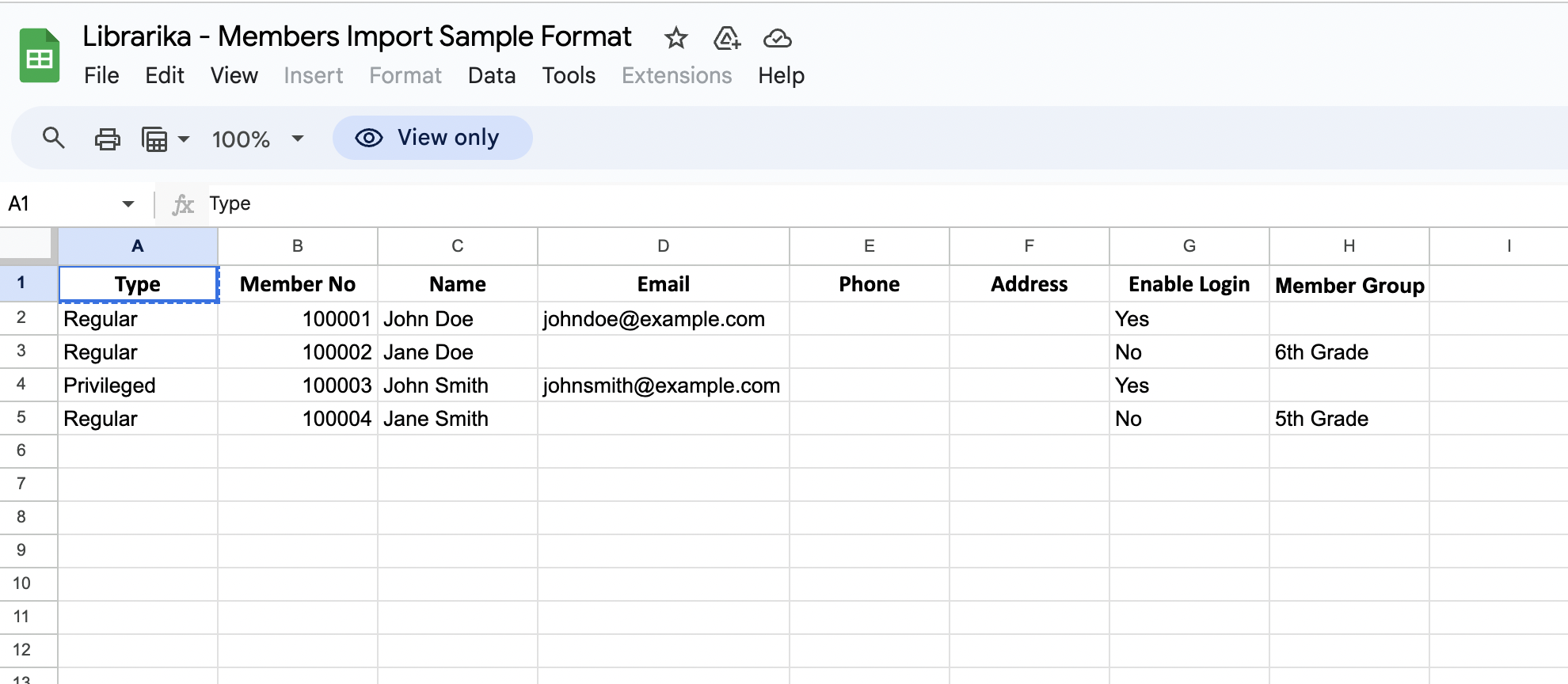Expand the A1 name box dropdown
The image size is (1568, 684).
pos(127,204)
